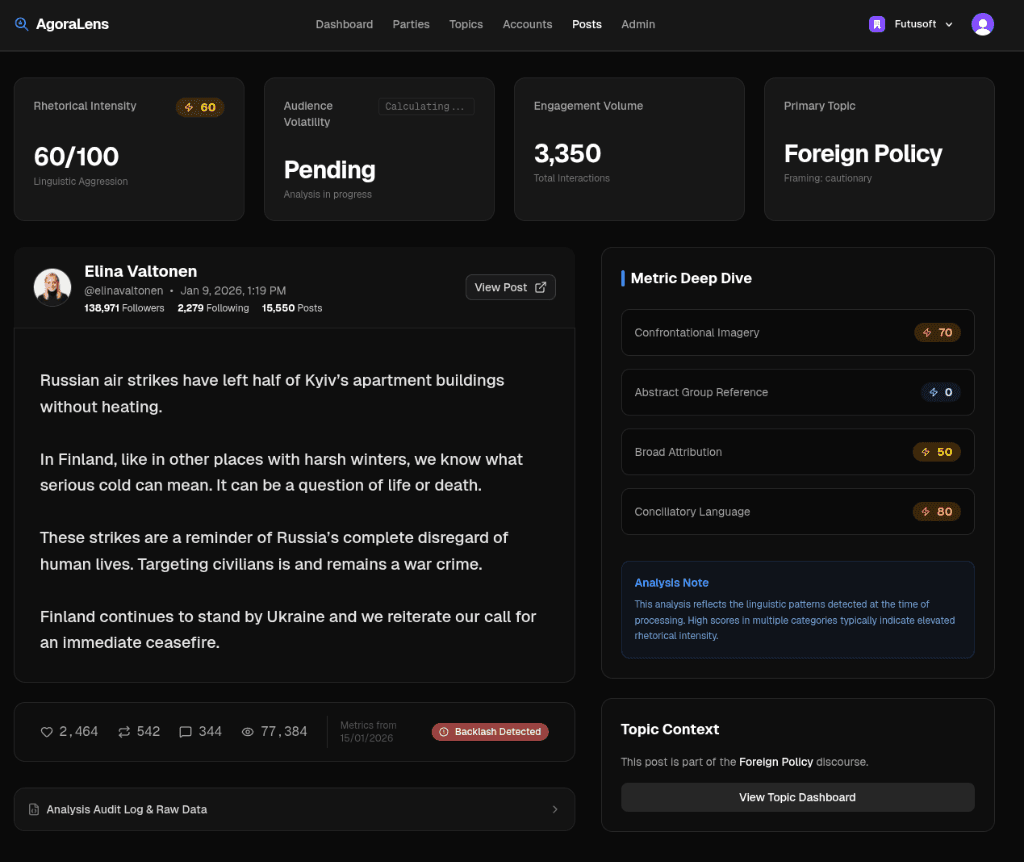Click the lightning badge on Conciliatory Language

click(x=936, y=511)
